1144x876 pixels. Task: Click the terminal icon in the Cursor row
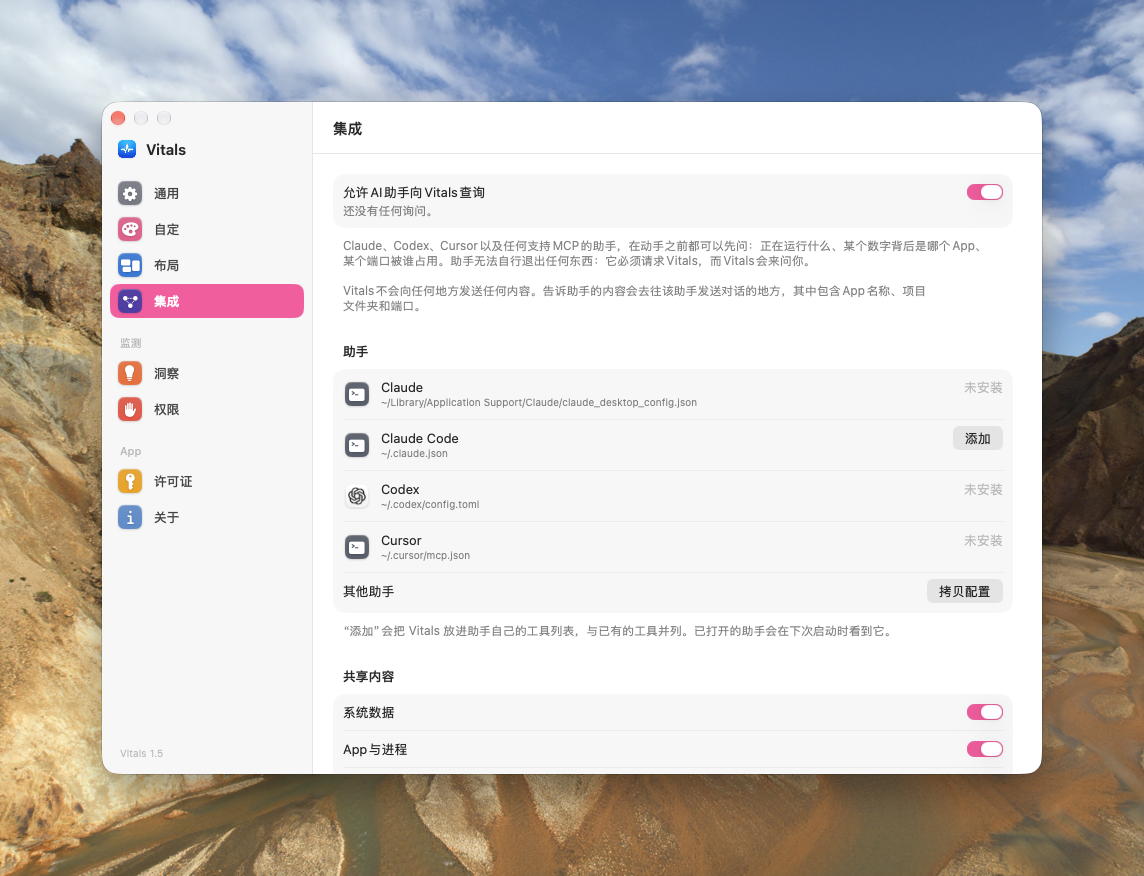[x=357, y=547]
